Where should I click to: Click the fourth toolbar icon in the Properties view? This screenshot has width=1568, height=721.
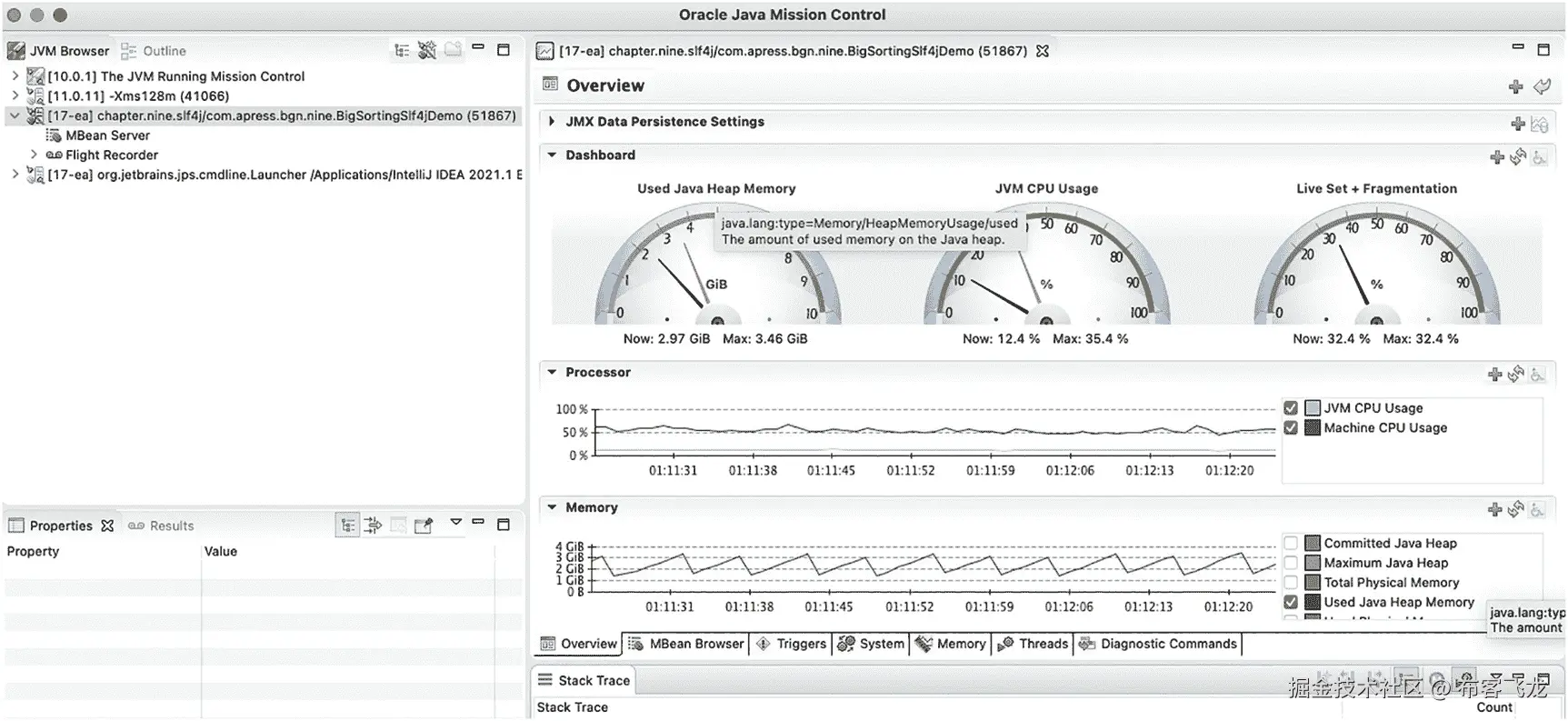(424, 526)
